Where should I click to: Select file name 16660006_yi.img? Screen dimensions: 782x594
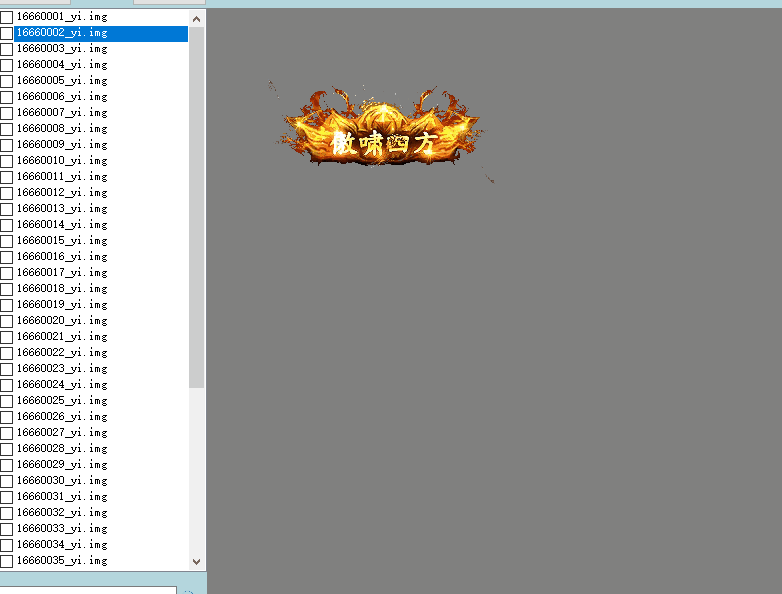tap(62, 97)
